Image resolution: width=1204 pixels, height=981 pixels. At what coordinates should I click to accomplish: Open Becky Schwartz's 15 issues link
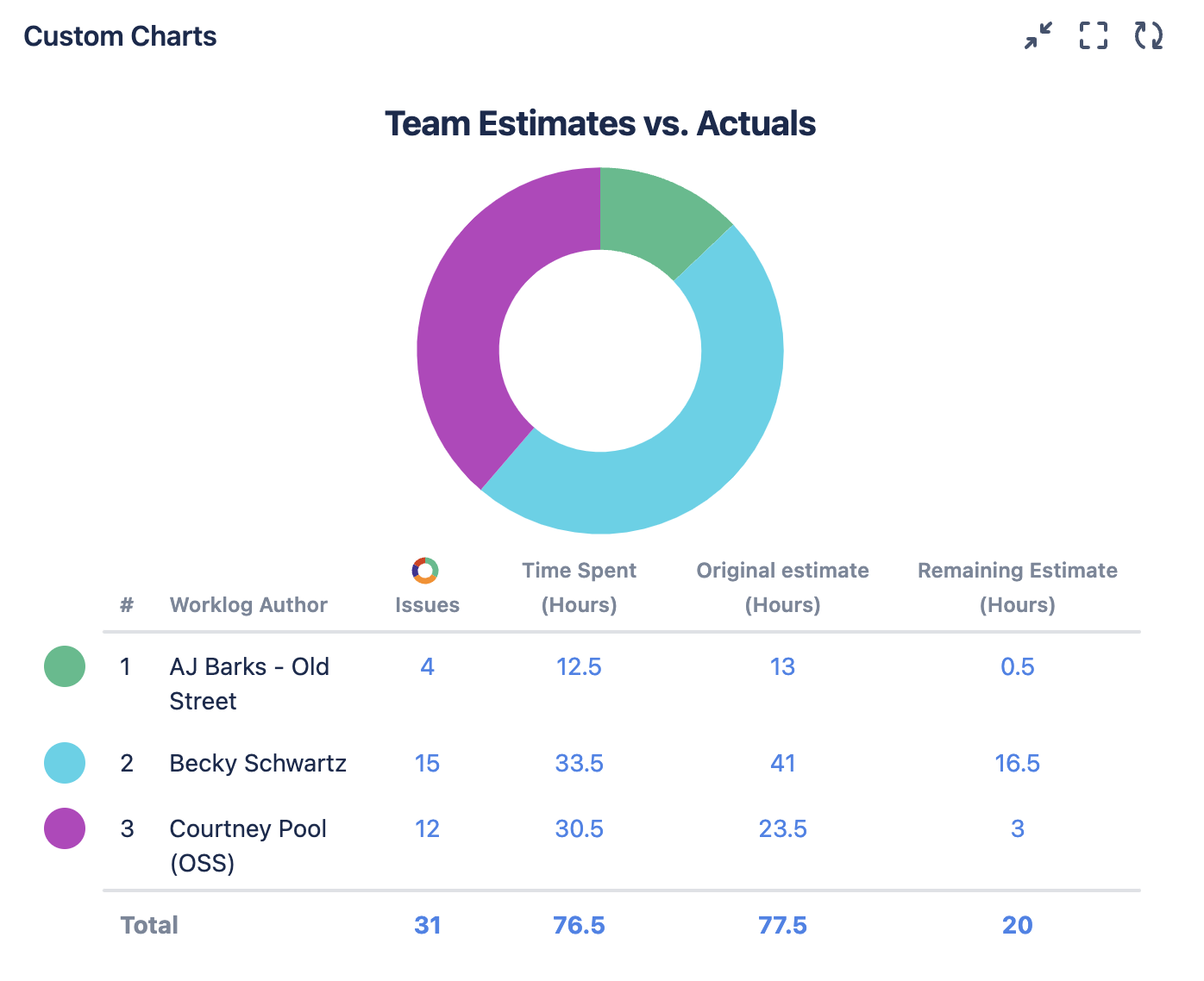(427, 763)
